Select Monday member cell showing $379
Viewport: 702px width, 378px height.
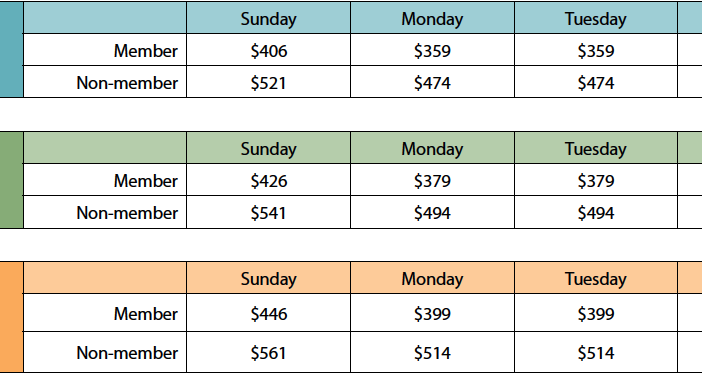[x=432, y=180]
